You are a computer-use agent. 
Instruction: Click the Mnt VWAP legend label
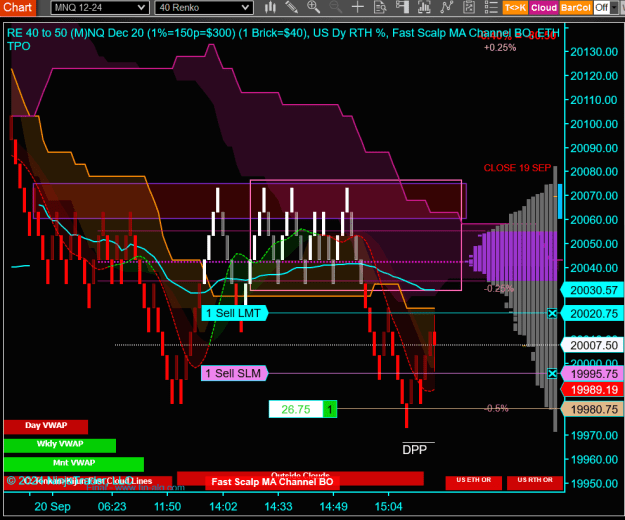coord(74,463)
